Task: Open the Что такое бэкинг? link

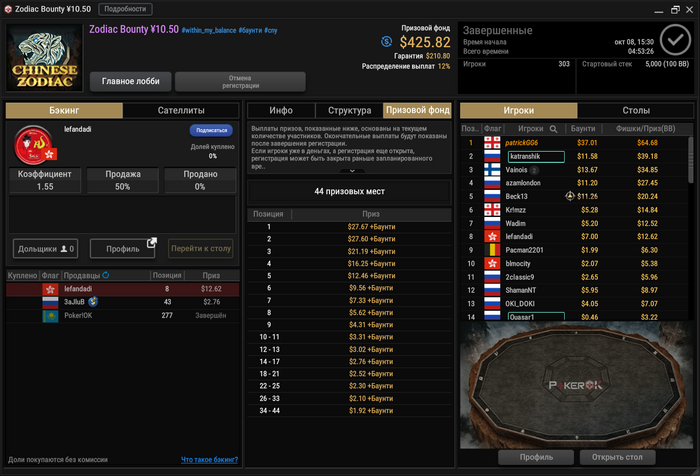Action: (x=209, y=459)
